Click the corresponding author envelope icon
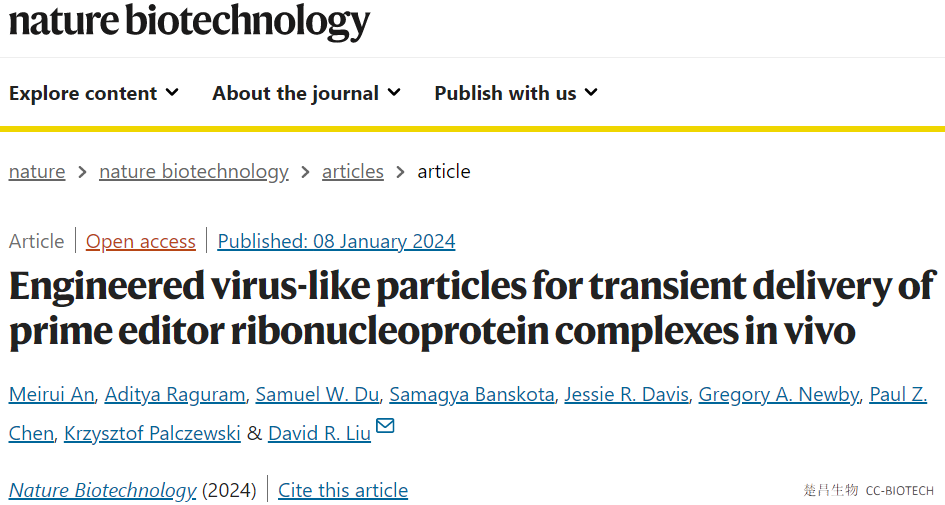This screenshot has height=505, width=945. point(385,425)
